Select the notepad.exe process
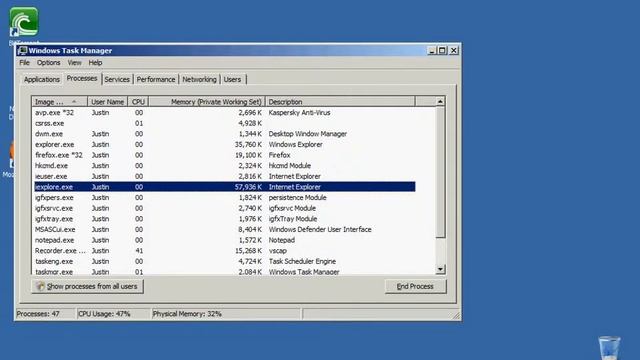This screenshot has height=360, width=640. 224,240
